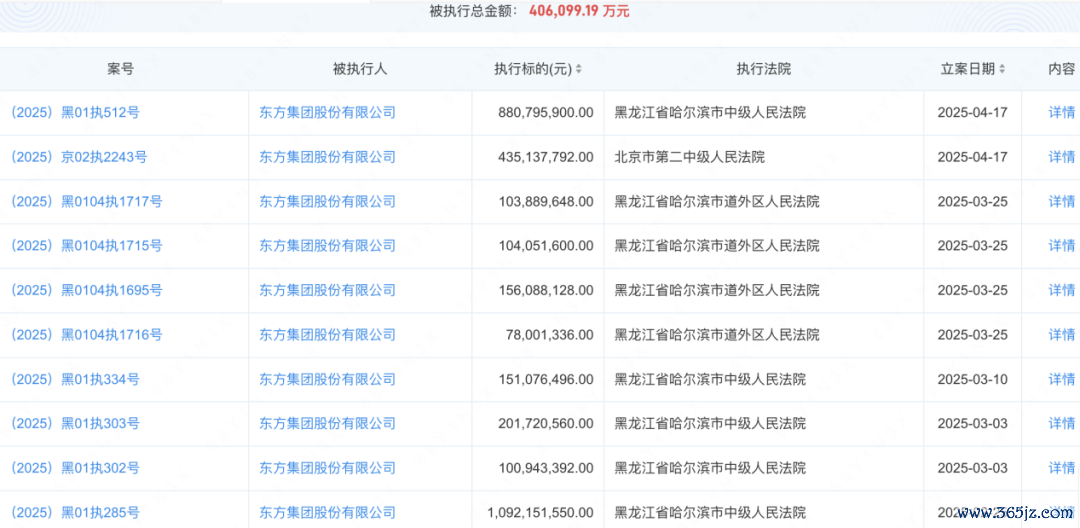Open 东方集团股份有限公司 in the 黑01执285号 row
The image size is (1080, 528).
328,512
